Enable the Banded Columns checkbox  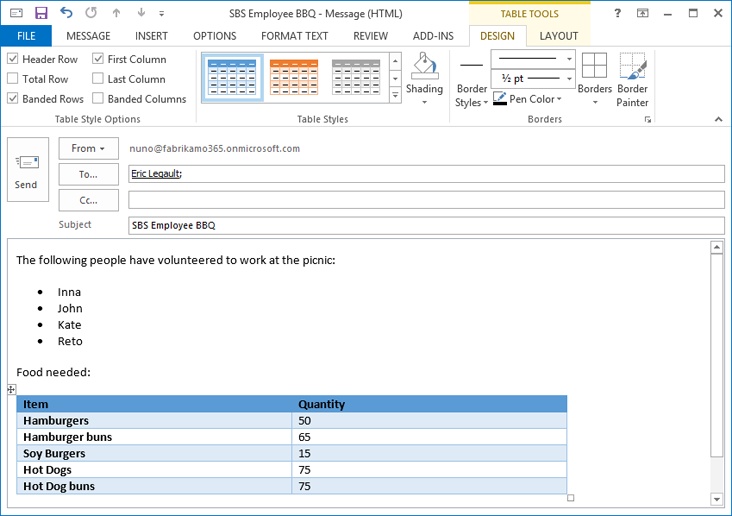tap(98, 99)
